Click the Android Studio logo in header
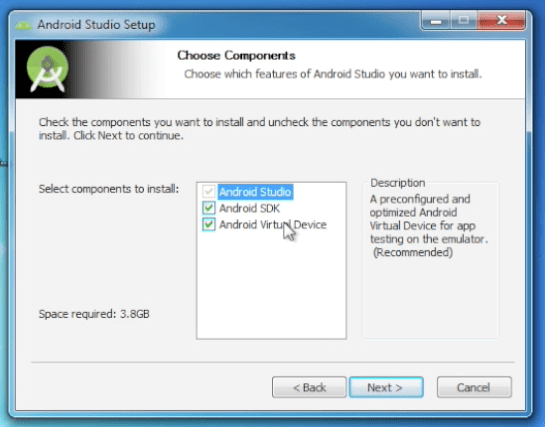This screenshot has width=545, height=427. pos(47,69)
